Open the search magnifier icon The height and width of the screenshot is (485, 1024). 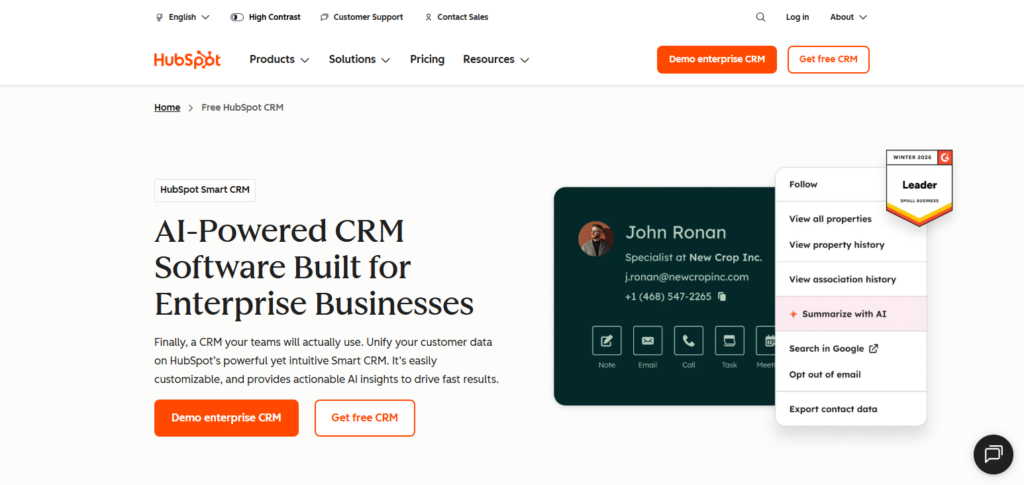(x=761, y=18)
